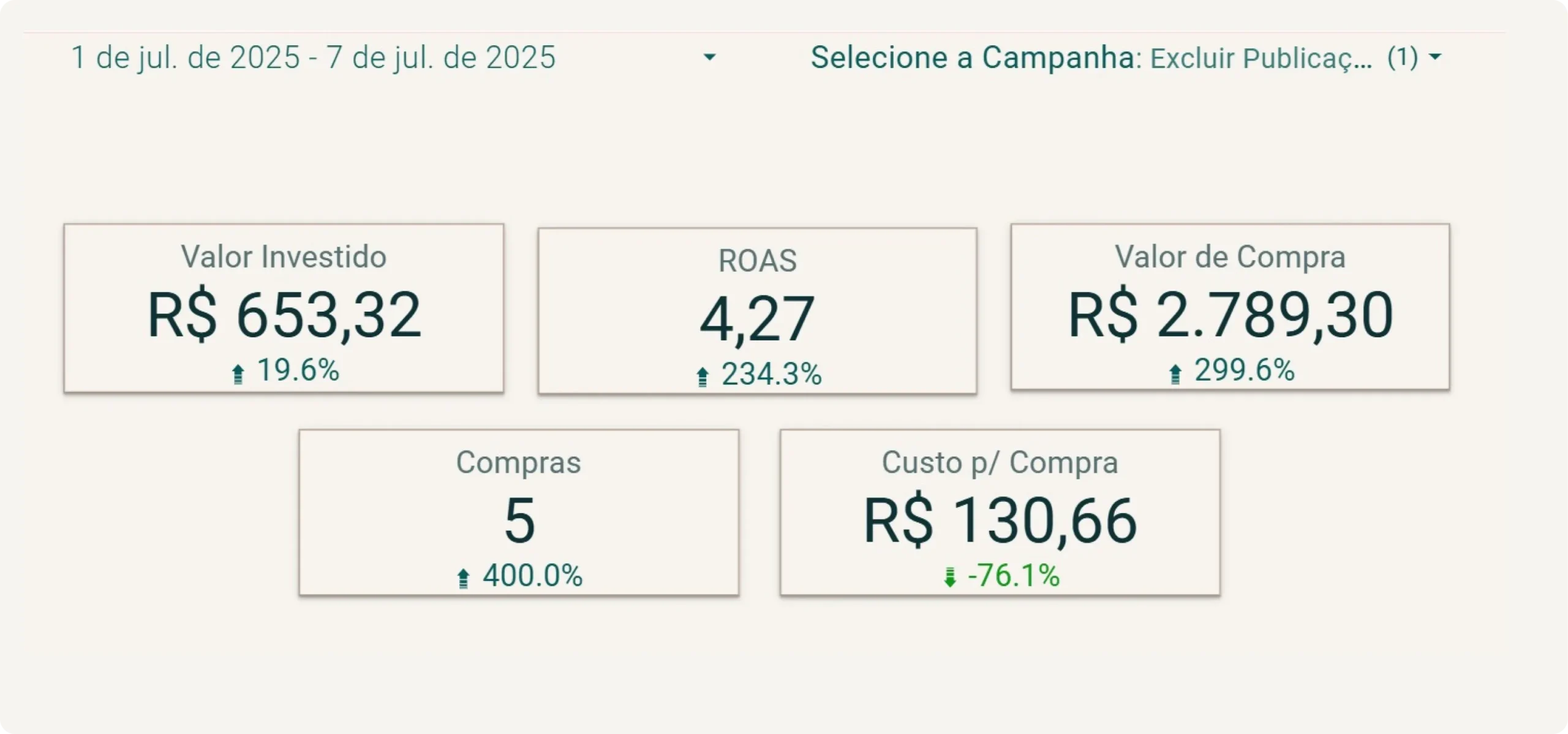Click the up arrow beside 400.0% Compras change
1568x734 pixels.
(464, 578)
